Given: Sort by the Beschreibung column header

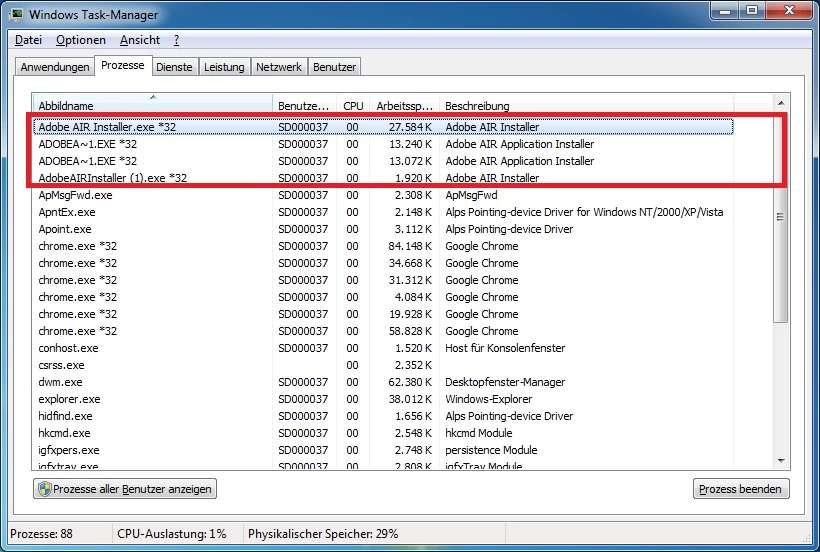Looking at the screenshot, I should coord(586,106).
